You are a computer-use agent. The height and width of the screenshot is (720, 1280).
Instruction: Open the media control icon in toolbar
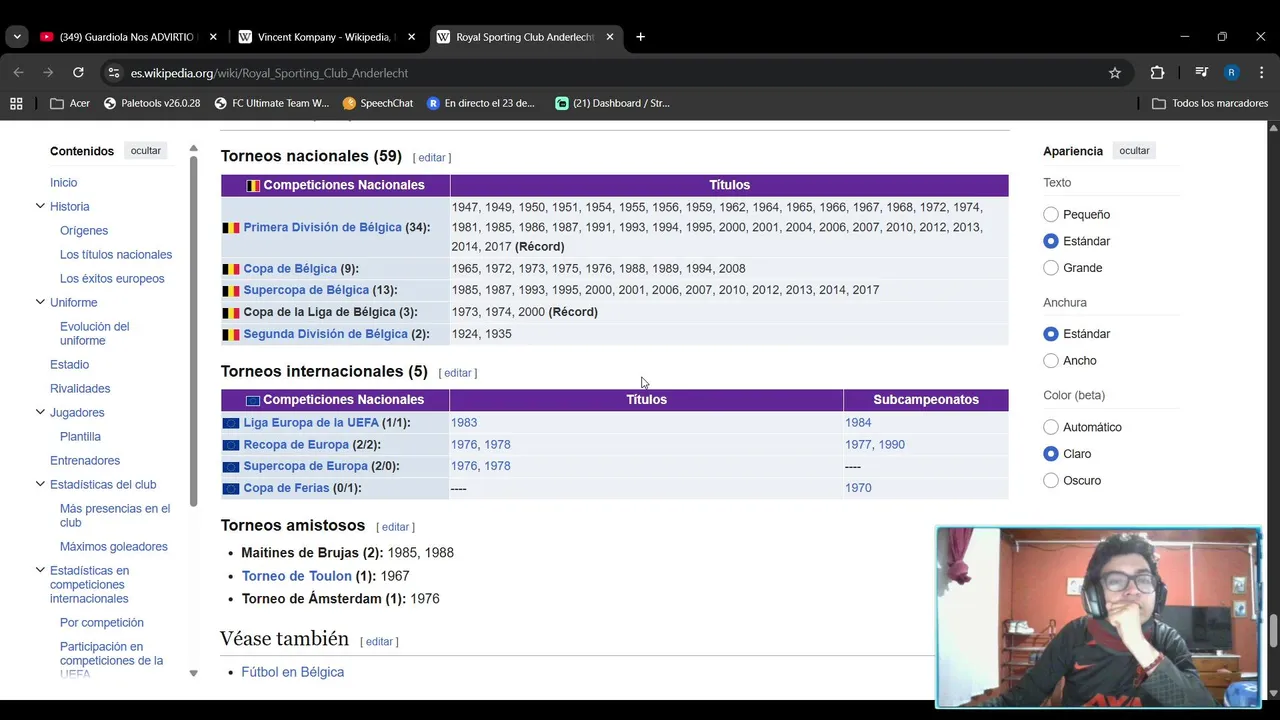coord(1201,73)
